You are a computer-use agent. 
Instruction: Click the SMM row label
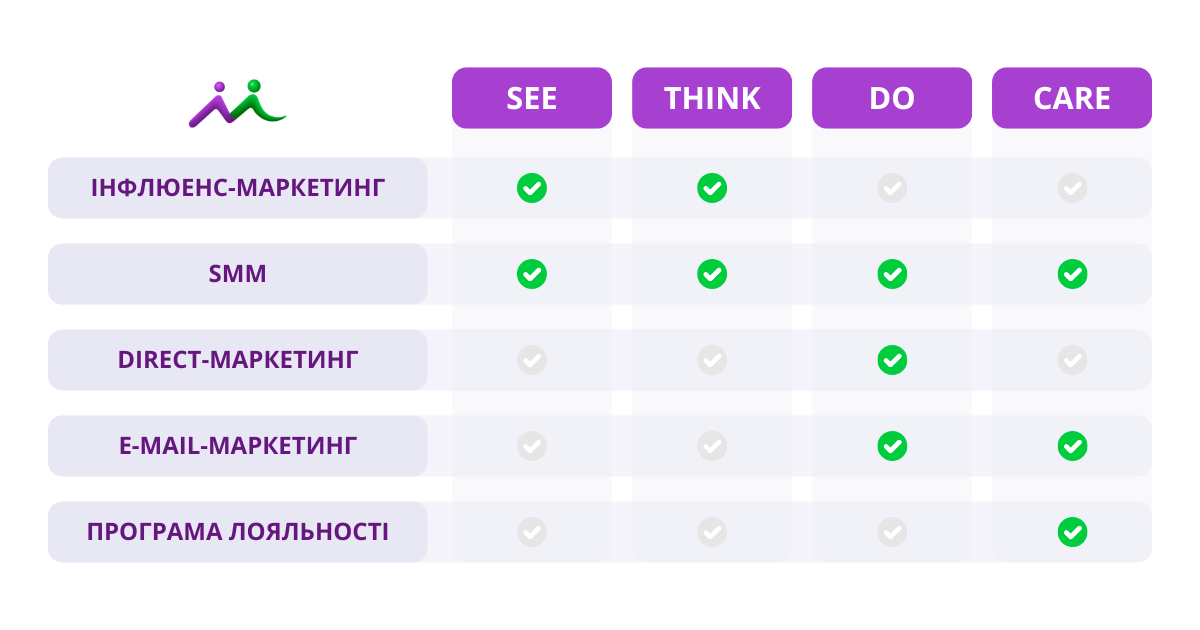pyautogui.click(x=238, y=274)
